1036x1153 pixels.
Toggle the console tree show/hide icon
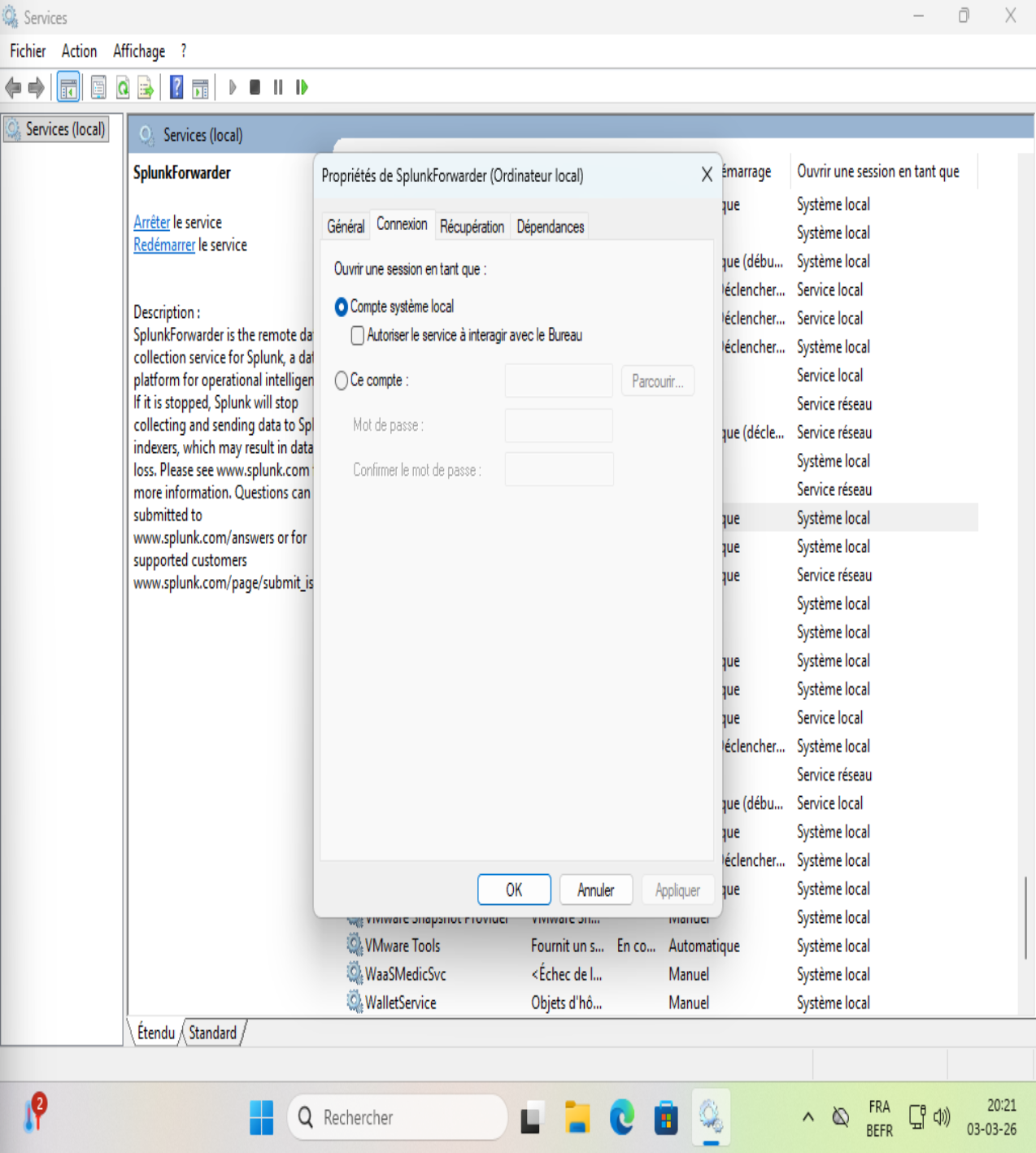(x=68, y=88)
